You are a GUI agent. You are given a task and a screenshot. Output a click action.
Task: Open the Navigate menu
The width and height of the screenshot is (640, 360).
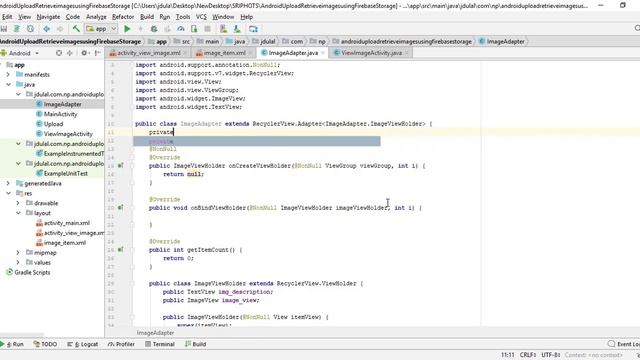(48, 17)
